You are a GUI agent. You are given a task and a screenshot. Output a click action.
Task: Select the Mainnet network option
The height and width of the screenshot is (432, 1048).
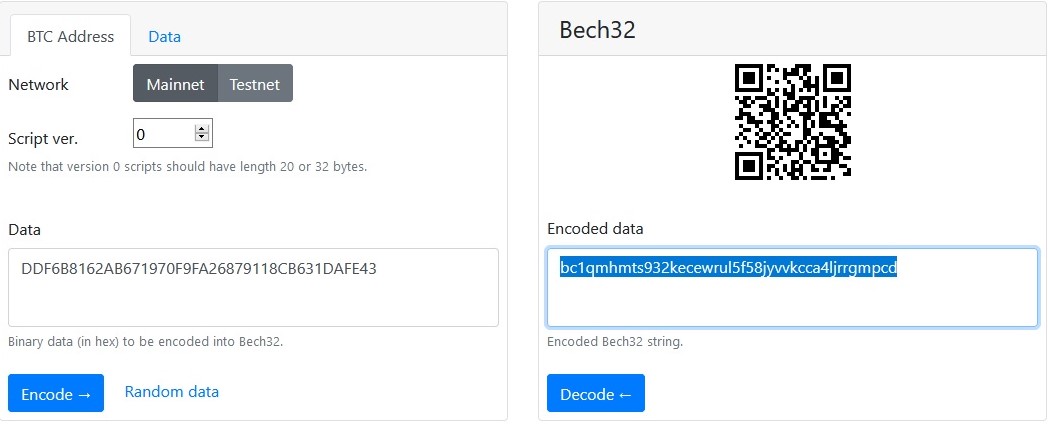click(x=176, y=84)
